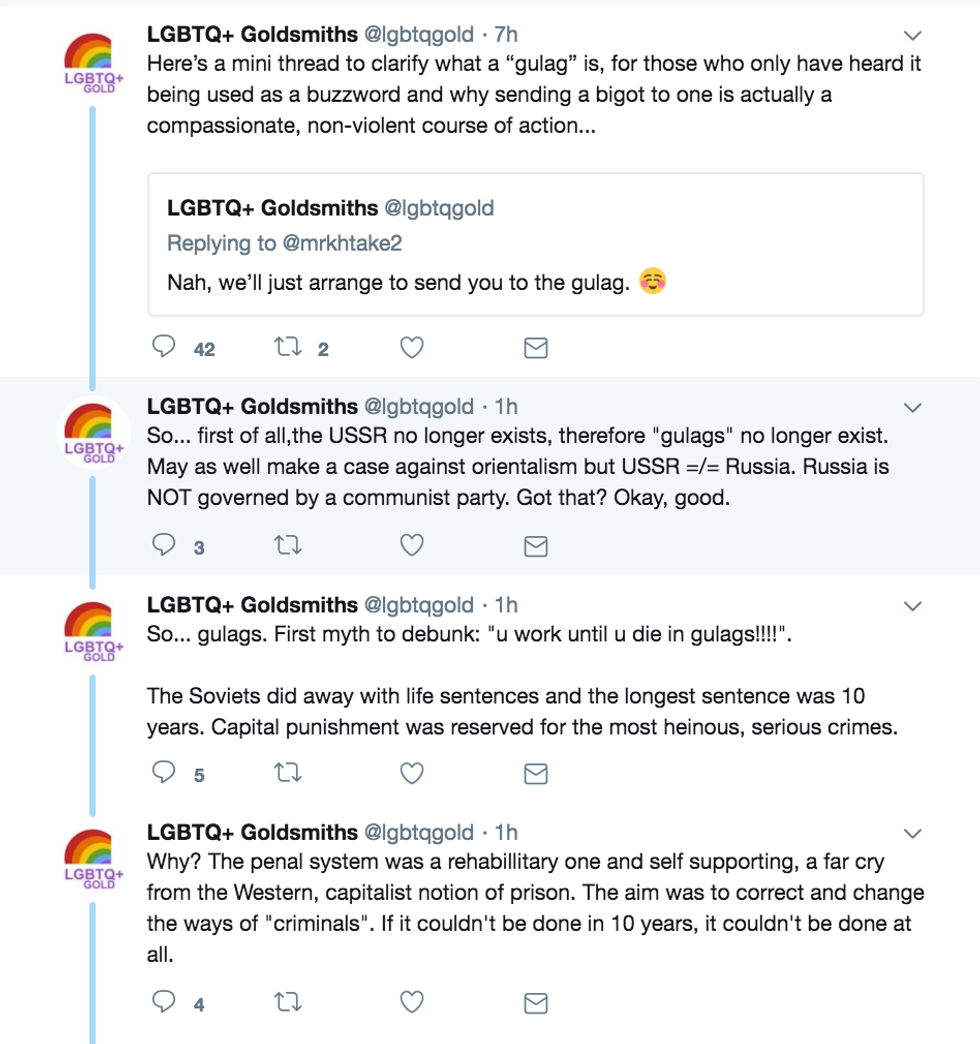Viewport: 980px width, 1044px height.
Task: Retweet the tweet saying USSR is not Russia
Action: 288,545
